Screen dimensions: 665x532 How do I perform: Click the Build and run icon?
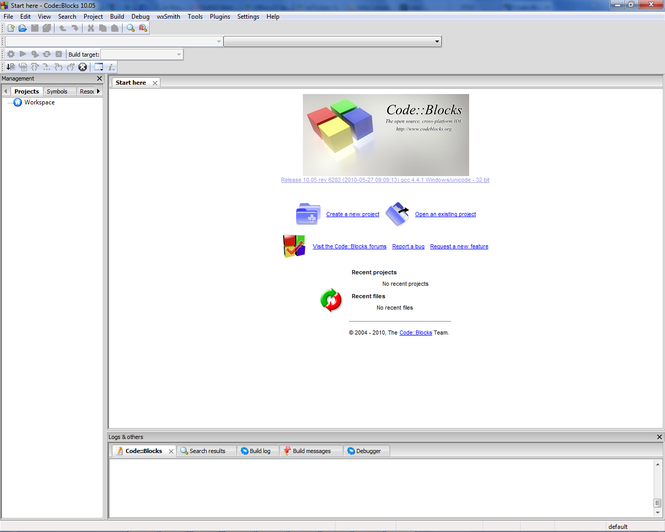click(35, 54)
